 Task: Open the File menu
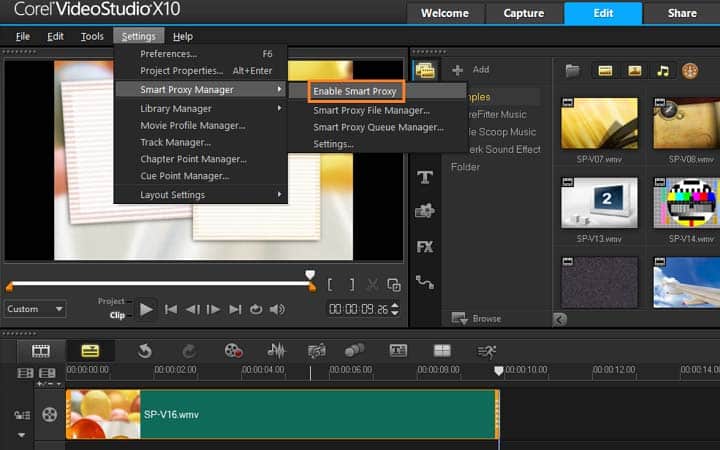pos(22,37)
